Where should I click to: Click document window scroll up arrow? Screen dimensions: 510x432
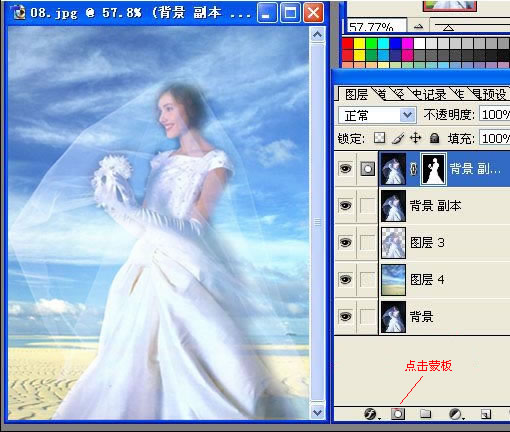point(318,34)
